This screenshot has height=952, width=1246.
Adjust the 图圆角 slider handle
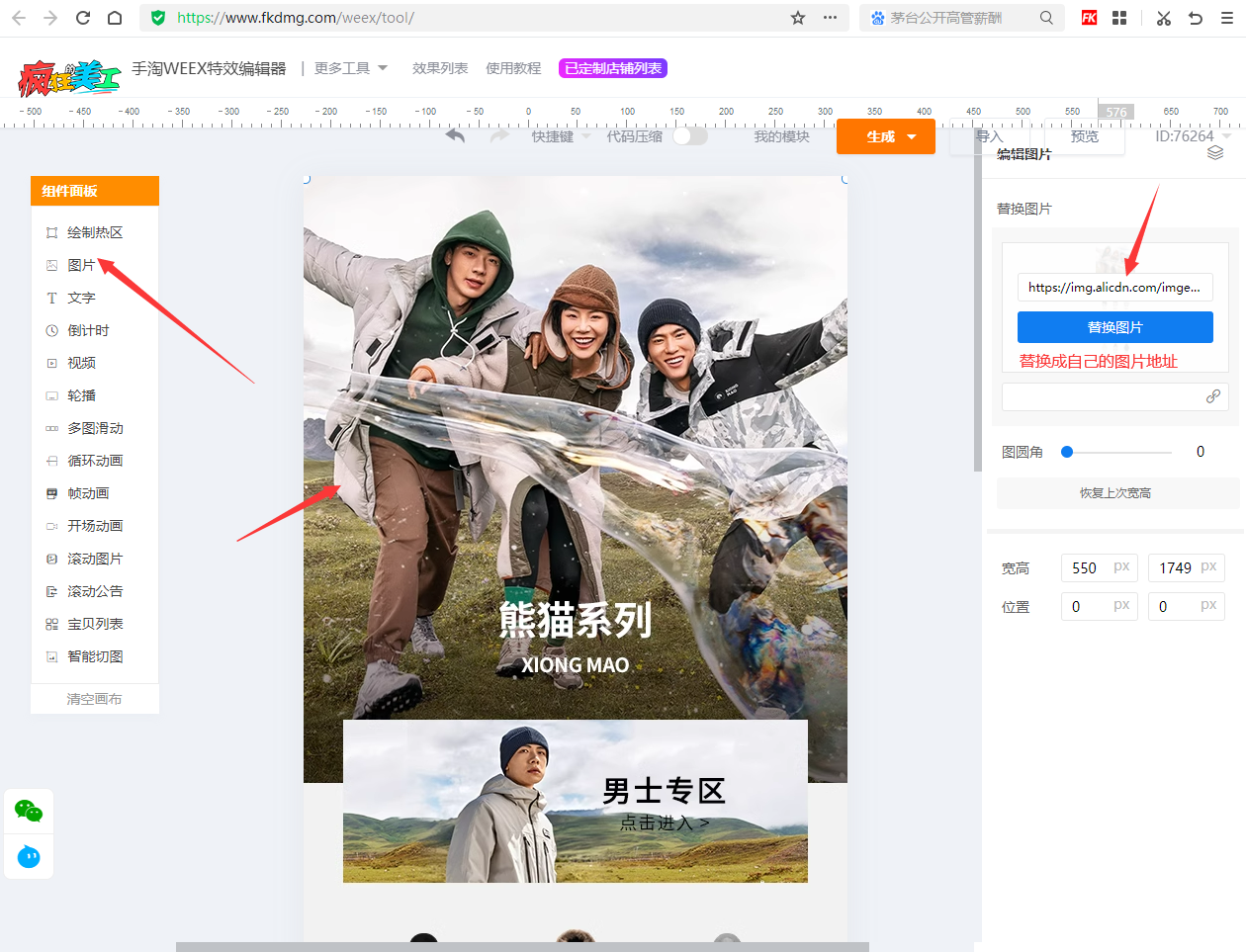[1066, 452]
